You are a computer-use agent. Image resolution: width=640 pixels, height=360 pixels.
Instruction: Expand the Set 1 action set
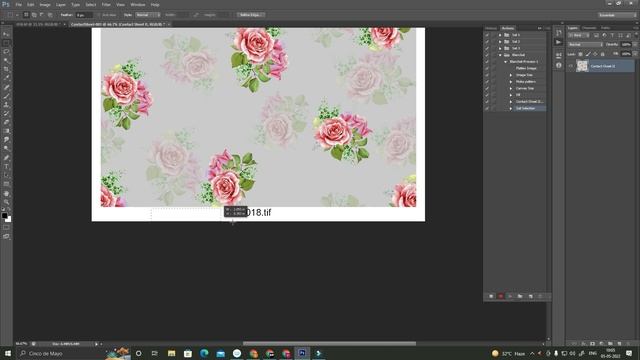[x=500, y=35]
